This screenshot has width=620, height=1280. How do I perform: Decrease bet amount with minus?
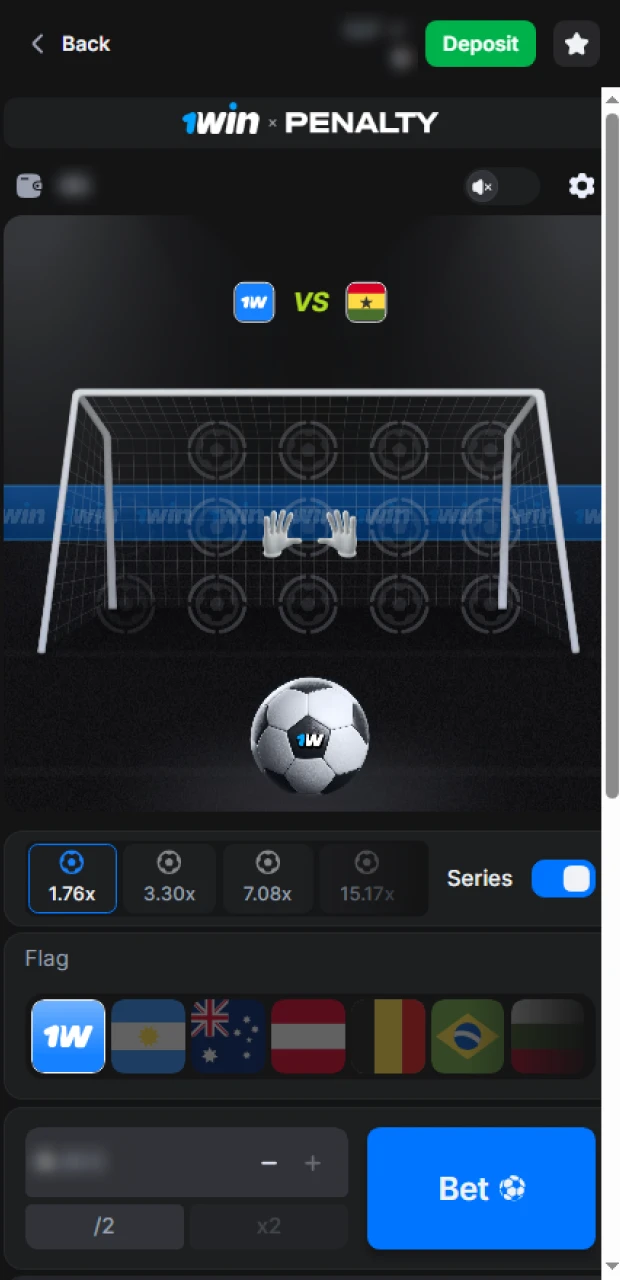tap(268, 1163)
